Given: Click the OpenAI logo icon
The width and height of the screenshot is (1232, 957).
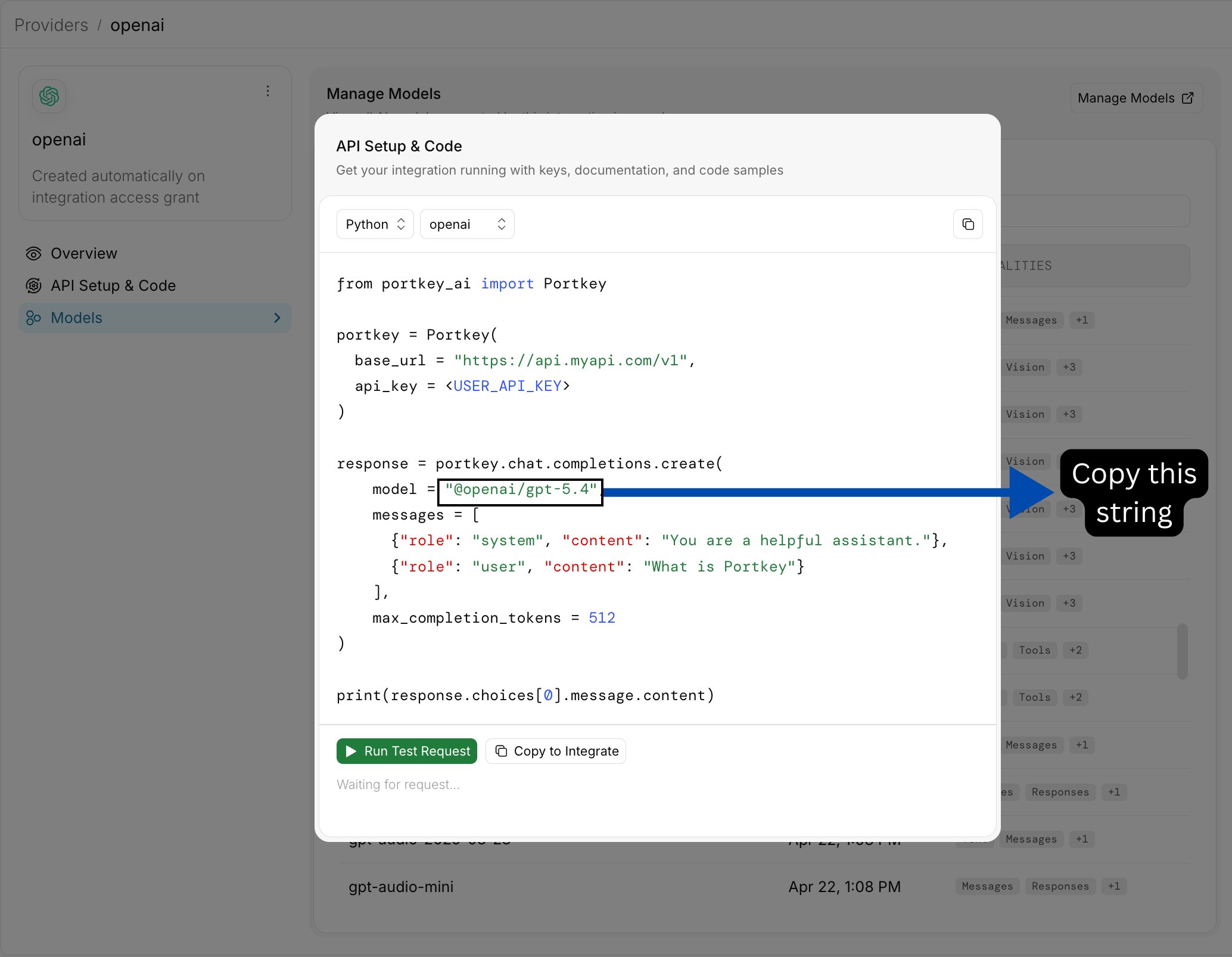Looking at the screenshot, I should click(49, 96).
